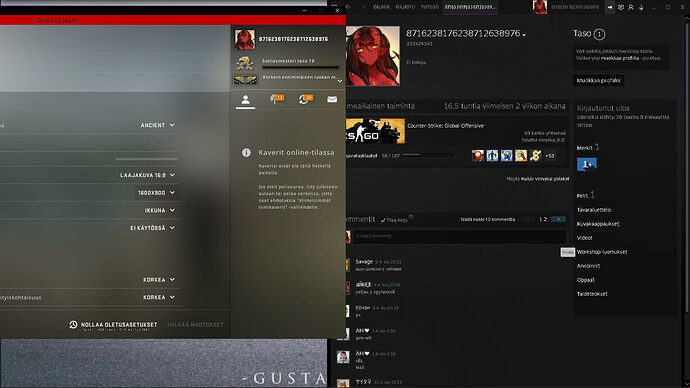This screenshot has width=690, height=388.
Task: Open the IKKUNA display mode dropdown
Action: 160,210
